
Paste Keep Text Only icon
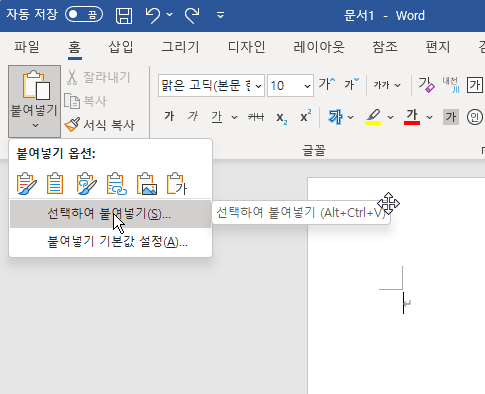tap(176, 183)
